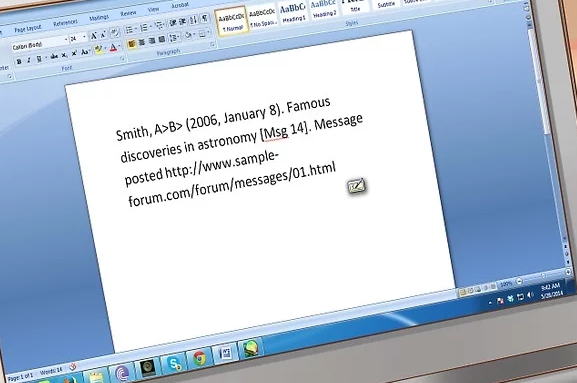This screenshot has width=577, height=383.
Task: Toggle show paragraph marks
Action: tap(205, 18)
